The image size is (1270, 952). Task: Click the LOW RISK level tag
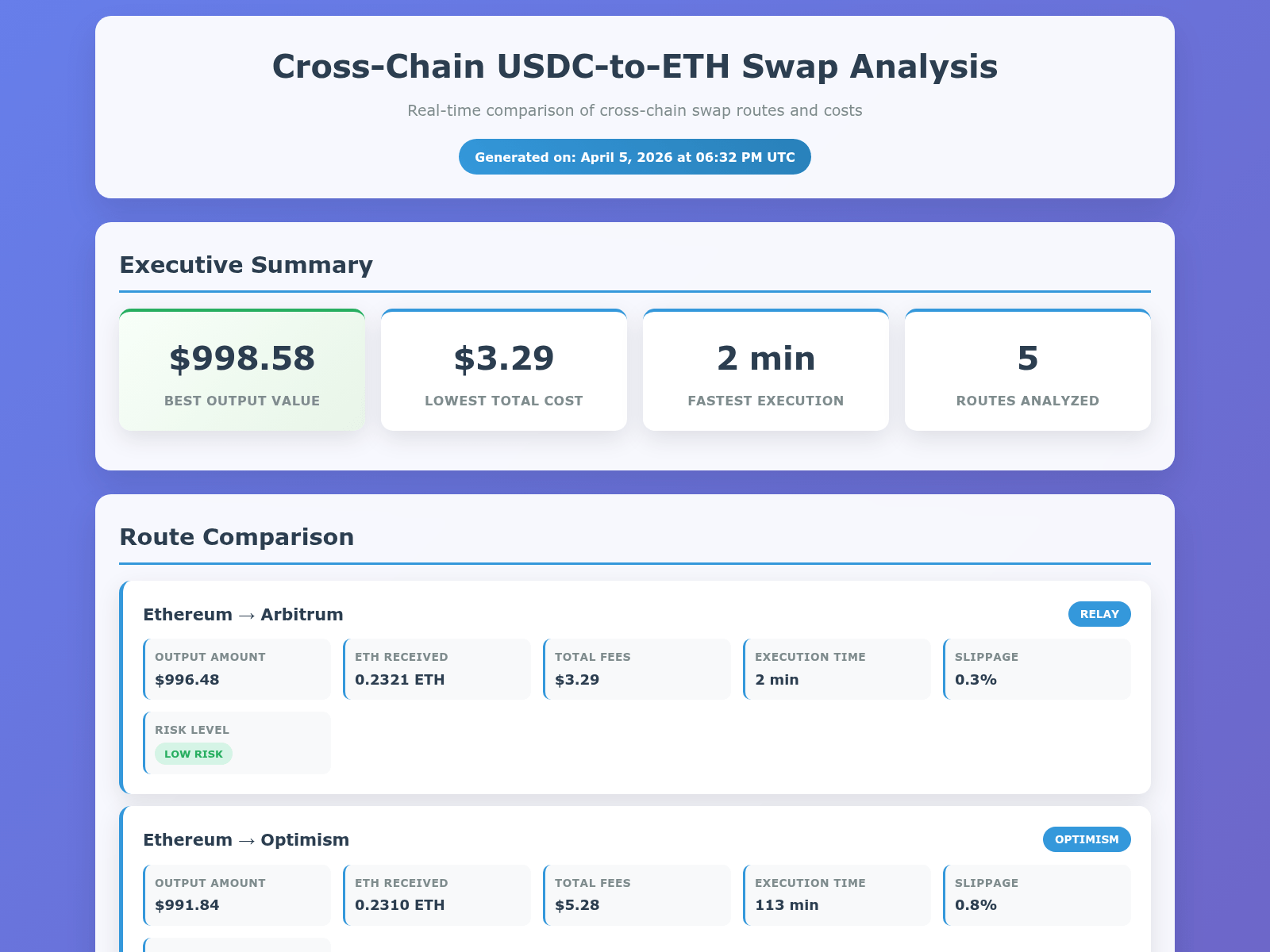coord(194,754)
